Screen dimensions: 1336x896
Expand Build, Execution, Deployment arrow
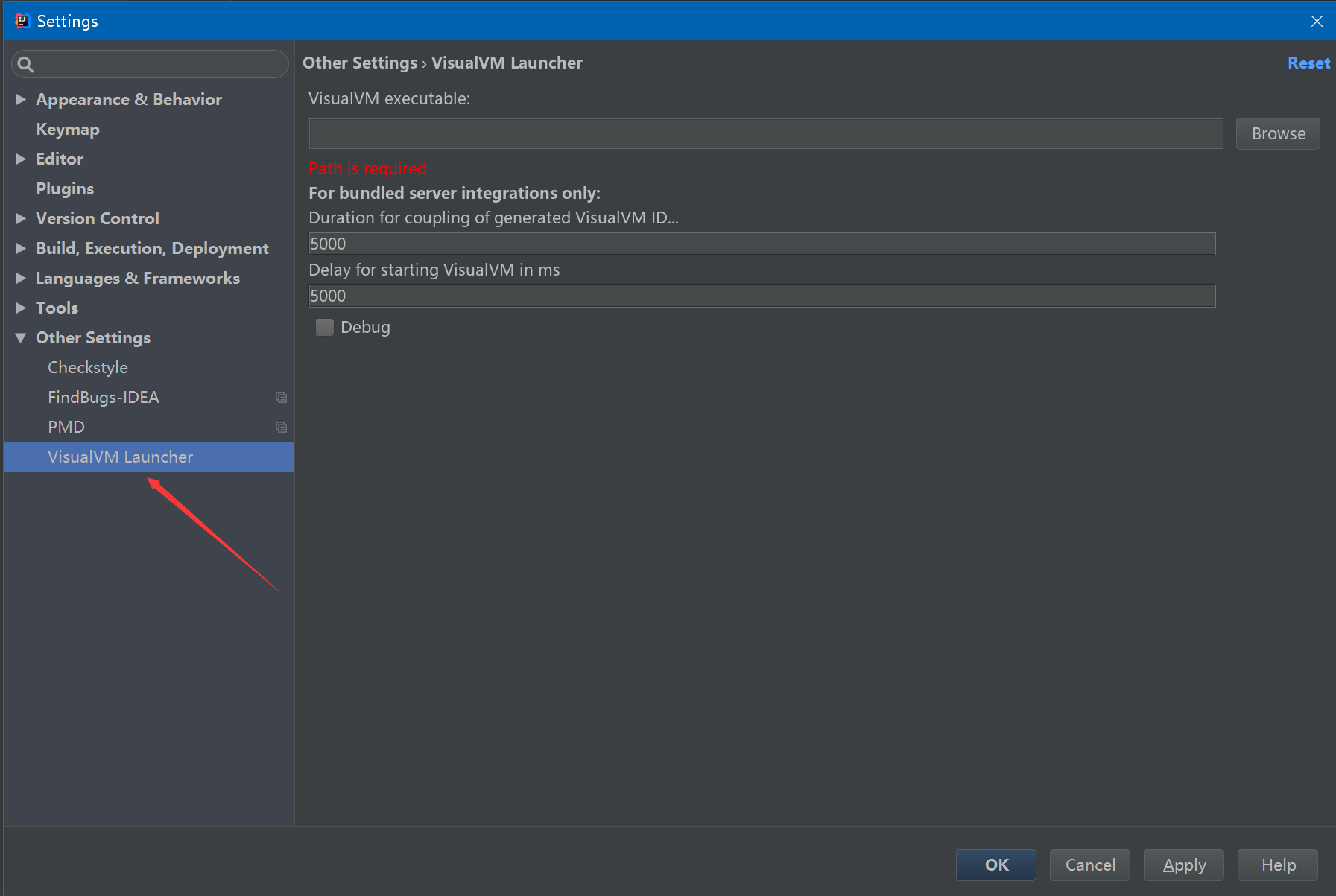(21, 248)
